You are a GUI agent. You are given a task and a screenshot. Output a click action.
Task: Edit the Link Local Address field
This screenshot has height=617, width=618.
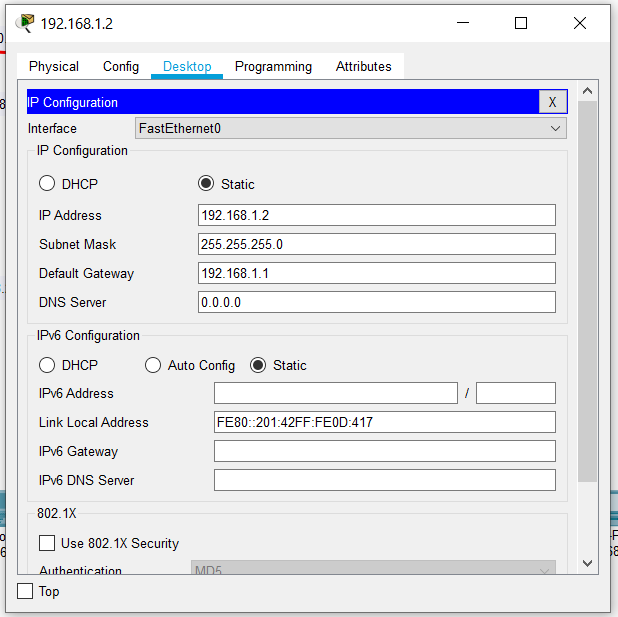[385, 422]
